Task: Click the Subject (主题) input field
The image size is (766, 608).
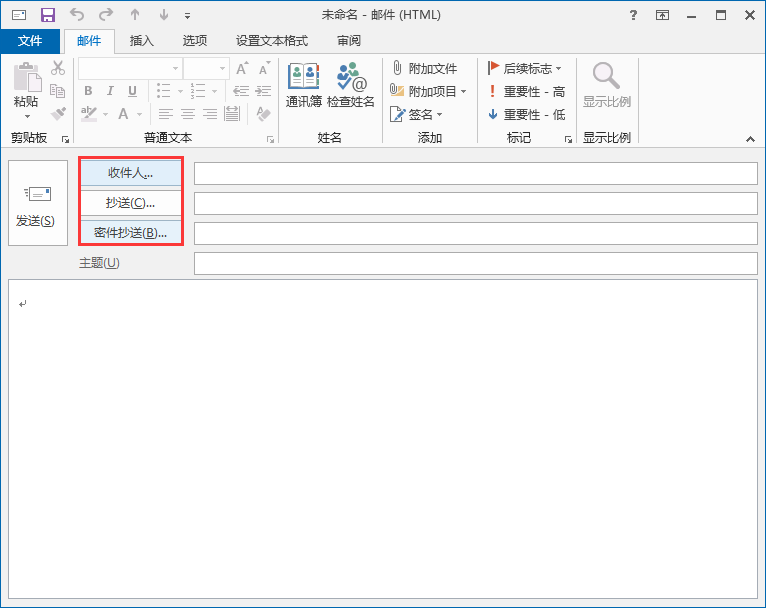Action: point(475,263)
